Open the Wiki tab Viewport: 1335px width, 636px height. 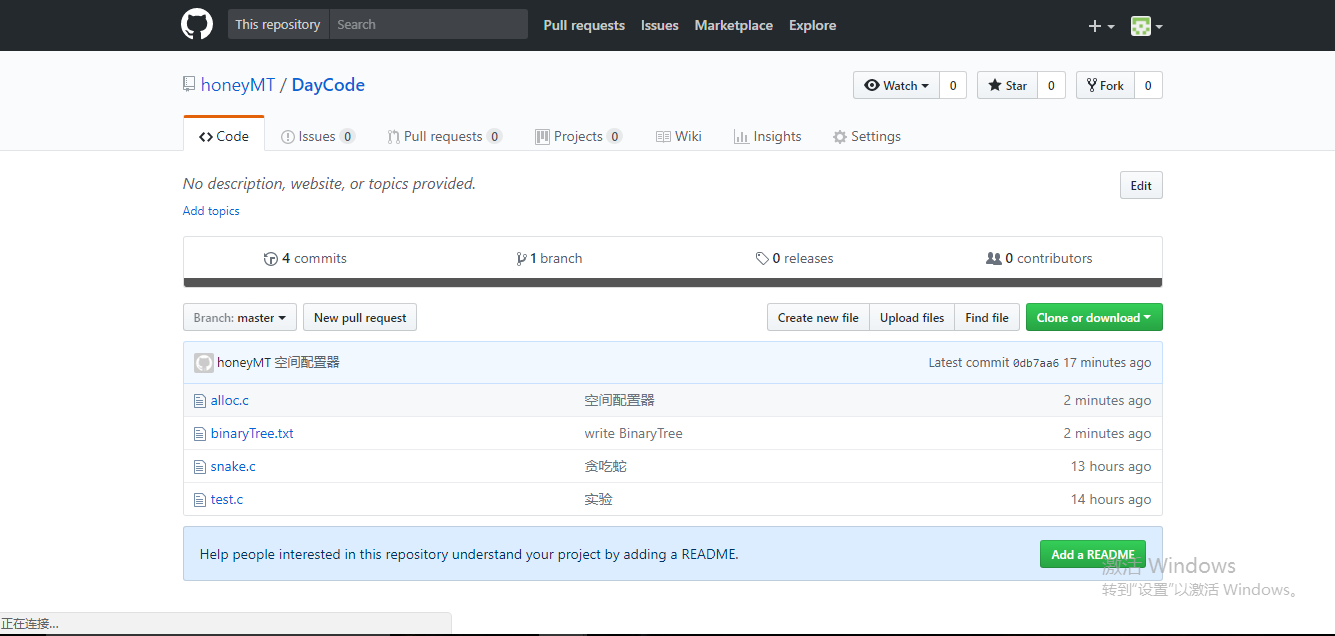point(679,137)
